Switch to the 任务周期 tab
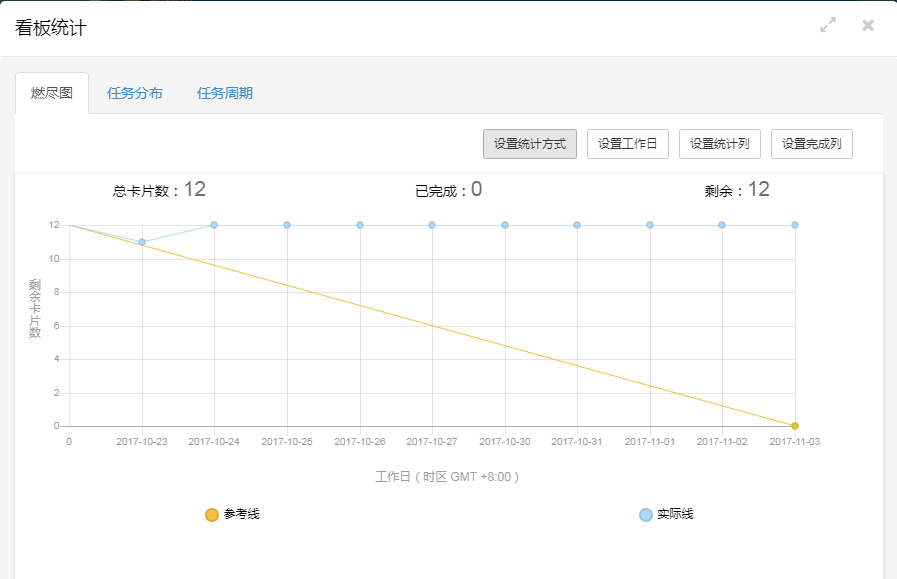 [225, 93]
